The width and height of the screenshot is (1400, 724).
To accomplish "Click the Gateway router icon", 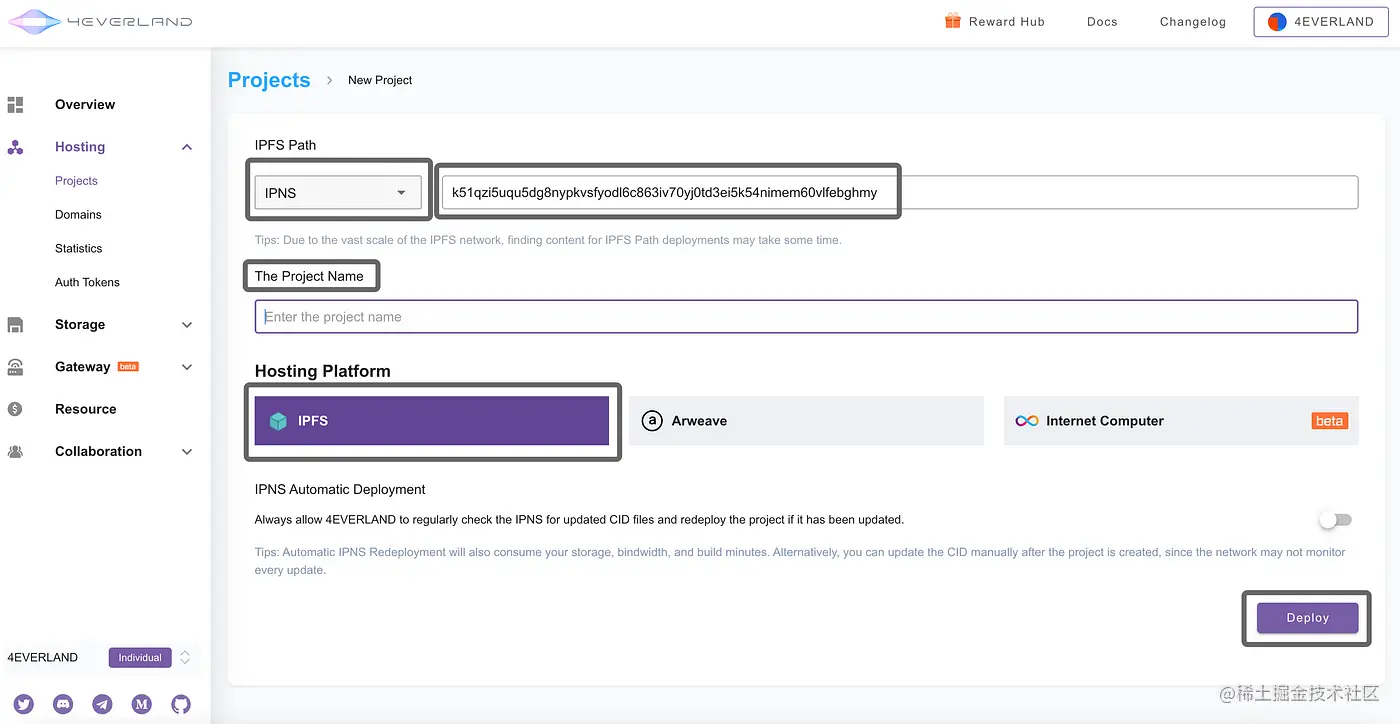I will pos(15,367).
